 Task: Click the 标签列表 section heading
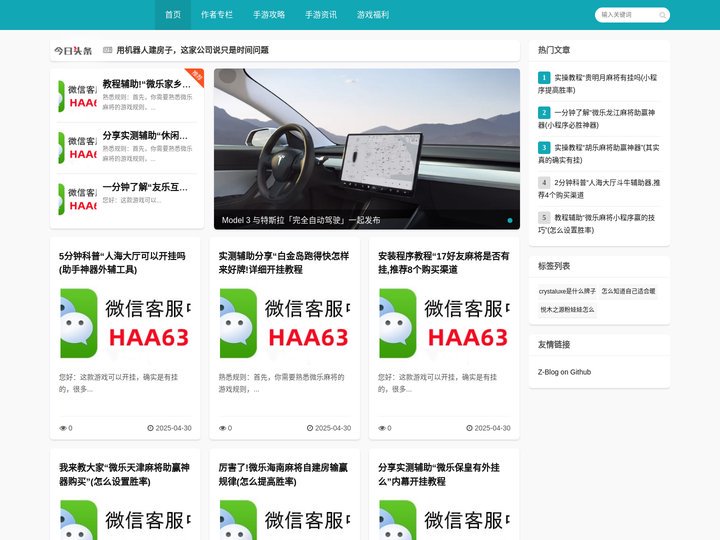click(x=554, y=266)
